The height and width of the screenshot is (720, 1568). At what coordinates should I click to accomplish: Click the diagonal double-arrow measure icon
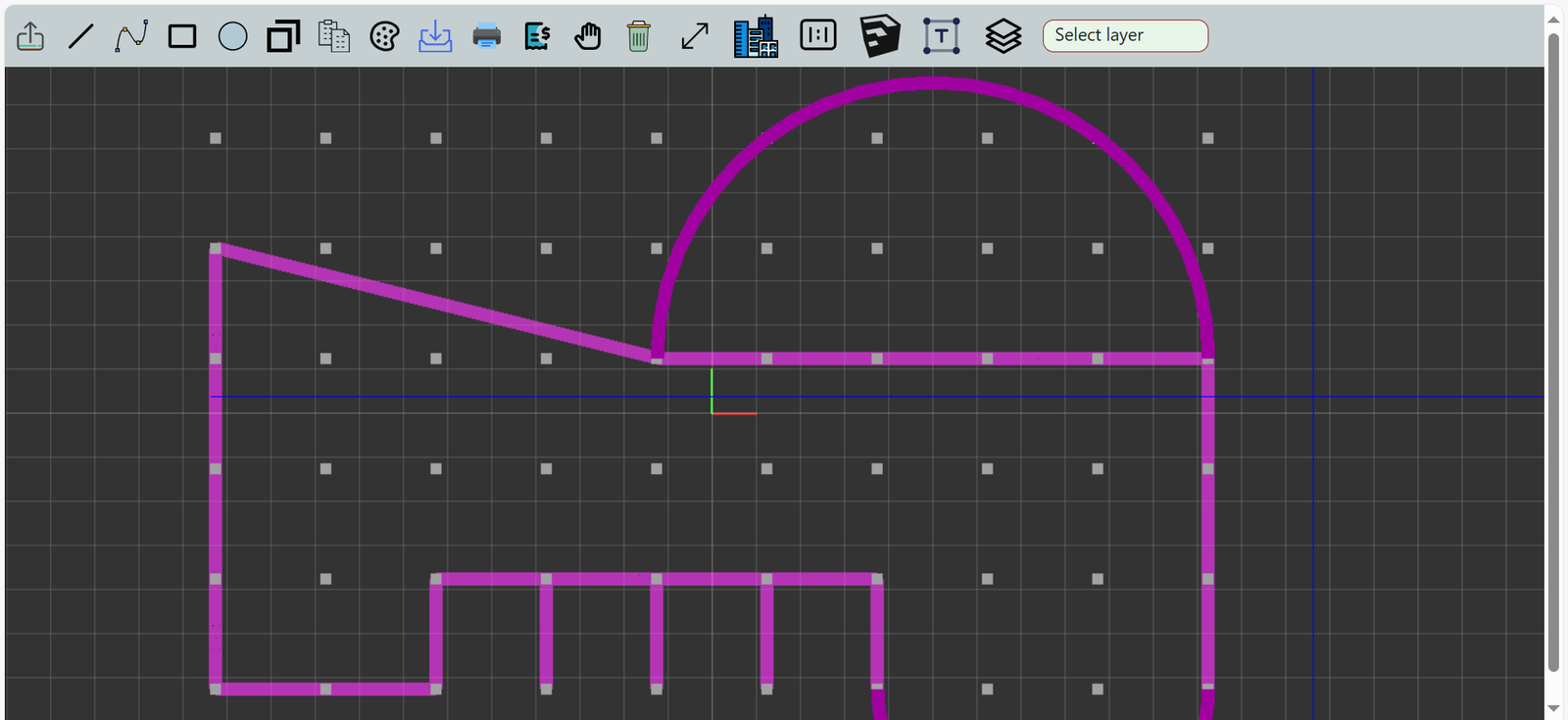tap(695, 36)
